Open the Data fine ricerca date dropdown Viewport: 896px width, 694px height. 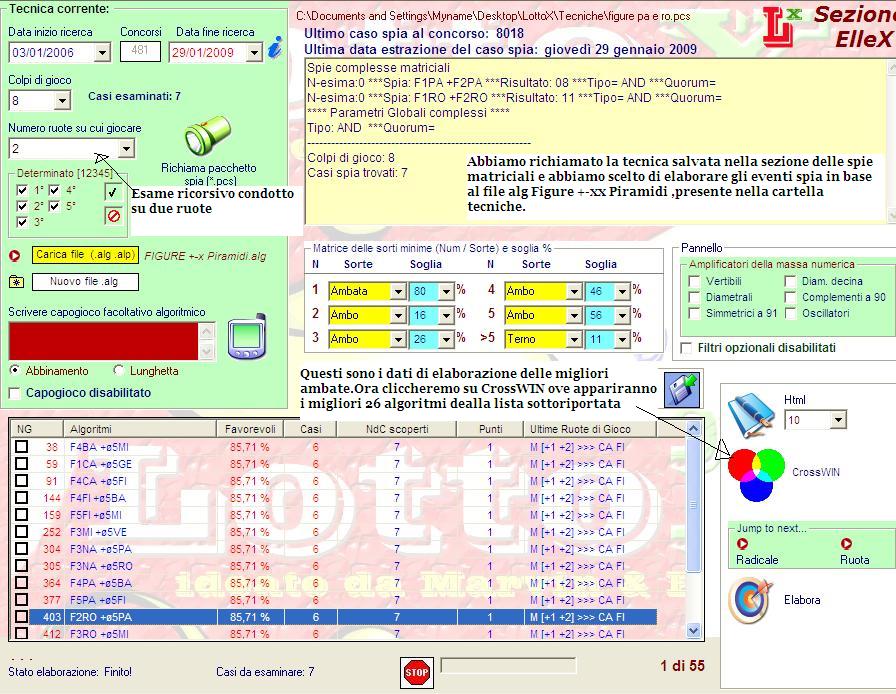tap(254, 53)
